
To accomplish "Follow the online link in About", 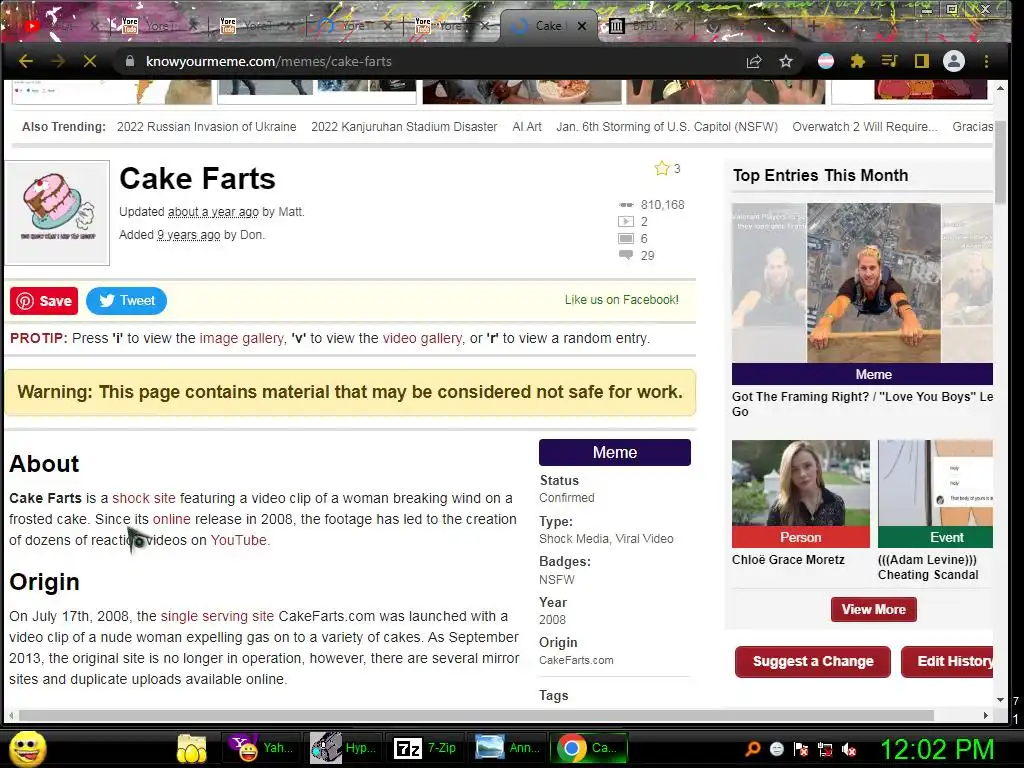I will pyautogui.click(x=172, y=519).
